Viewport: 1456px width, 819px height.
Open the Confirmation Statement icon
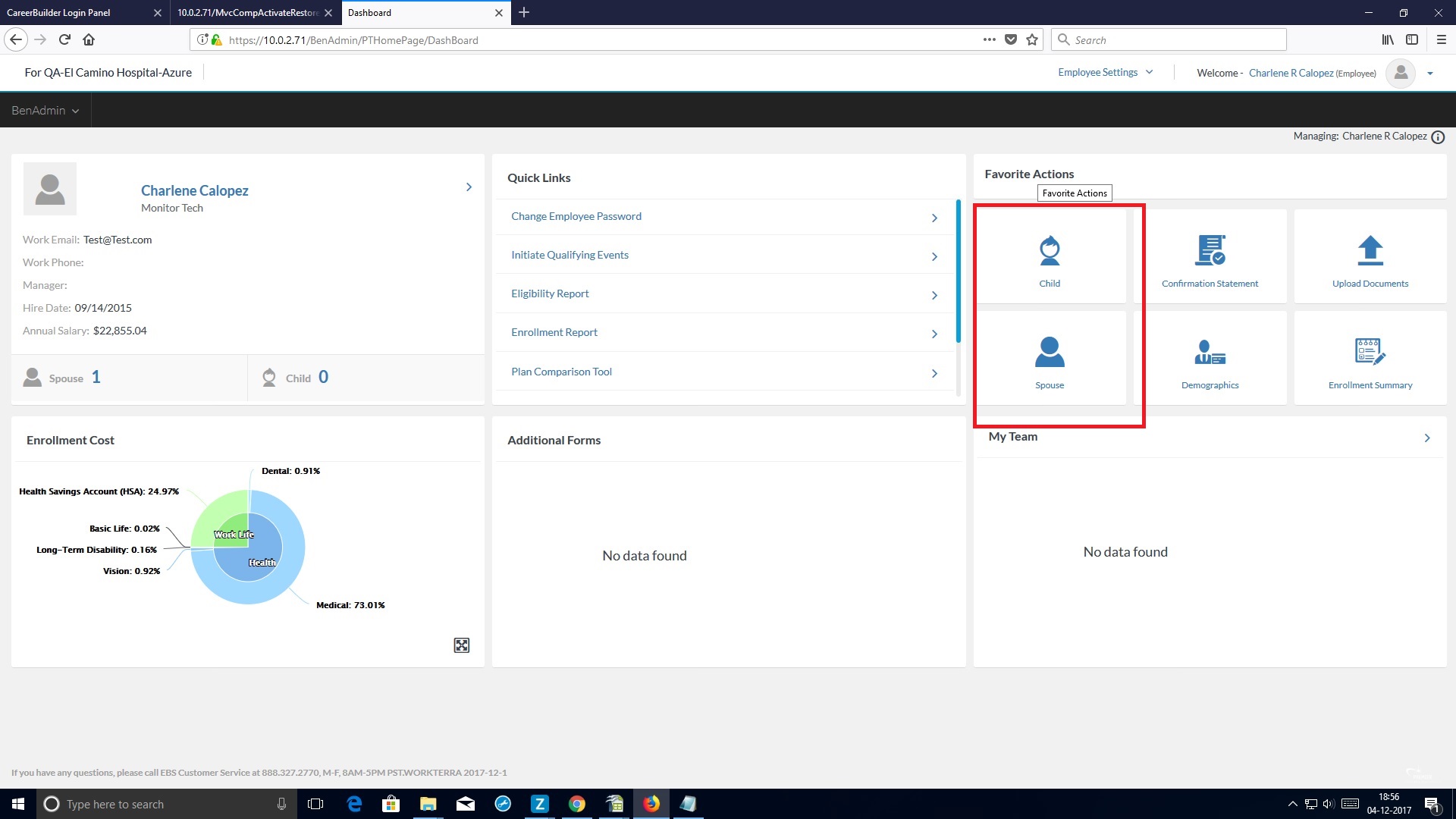pos(1210,251)
